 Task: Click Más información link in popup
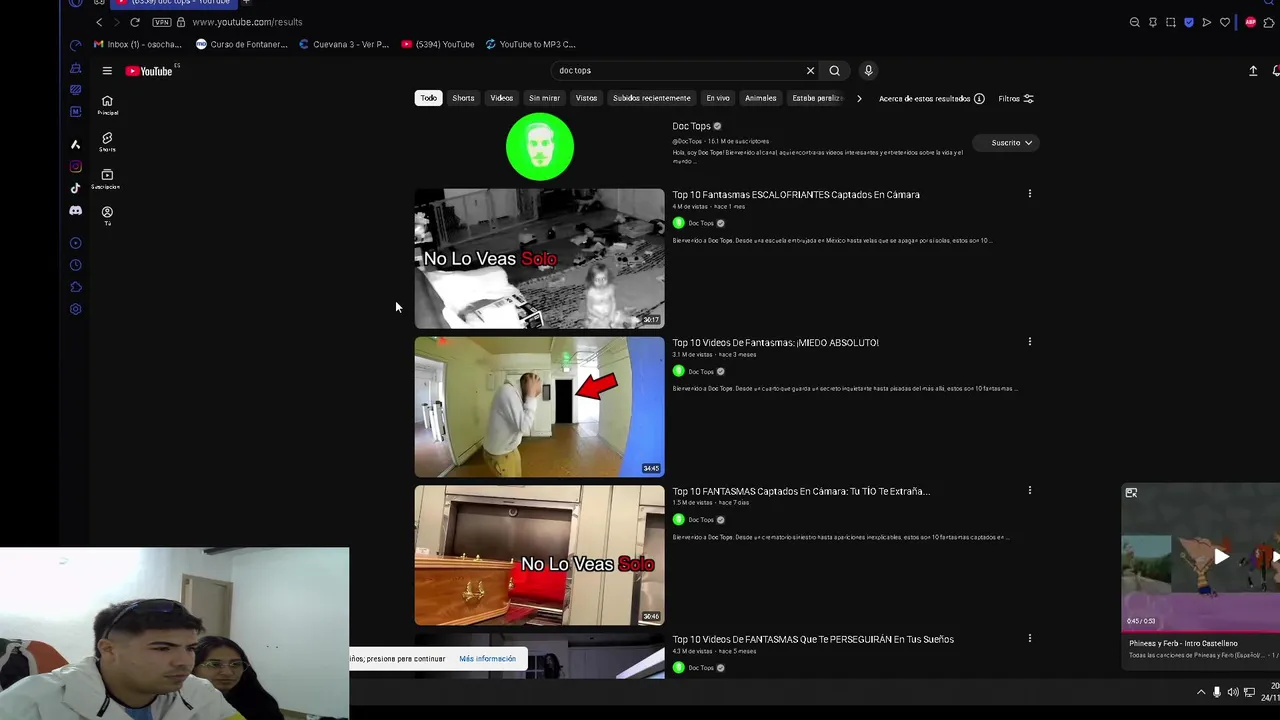point(488,659)
